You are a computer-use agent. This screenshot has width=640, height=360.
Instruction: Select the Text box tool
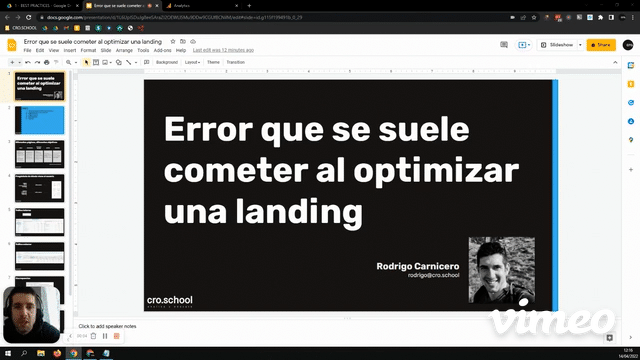(x=96, y=62)
